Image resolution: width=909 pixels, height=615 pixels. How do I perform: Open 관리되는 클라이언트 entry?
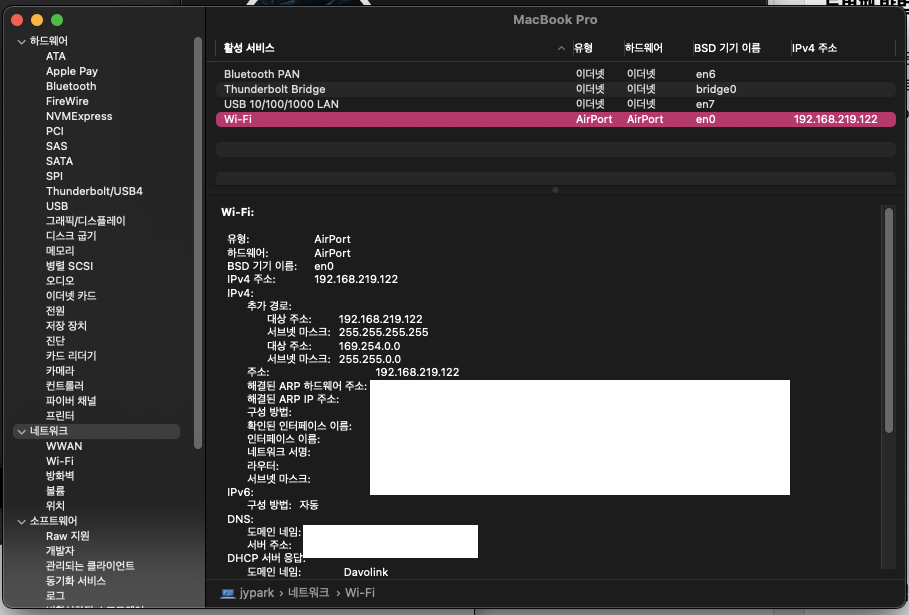90,566
